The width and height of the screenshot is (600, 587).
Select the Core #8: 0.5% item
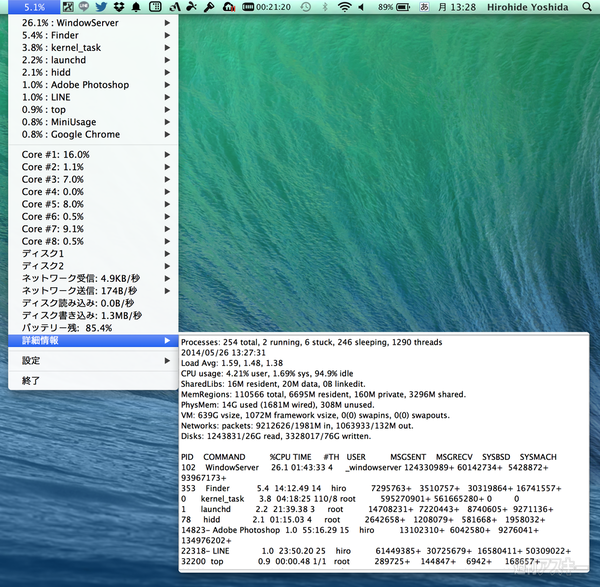click(93, 241)
